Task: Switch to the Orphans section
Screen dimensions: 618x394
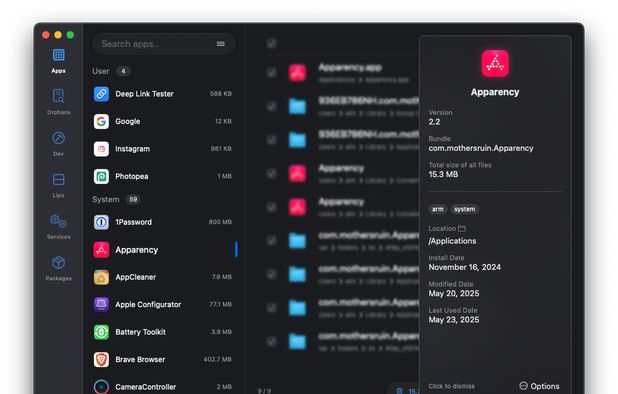Action: 58,102
